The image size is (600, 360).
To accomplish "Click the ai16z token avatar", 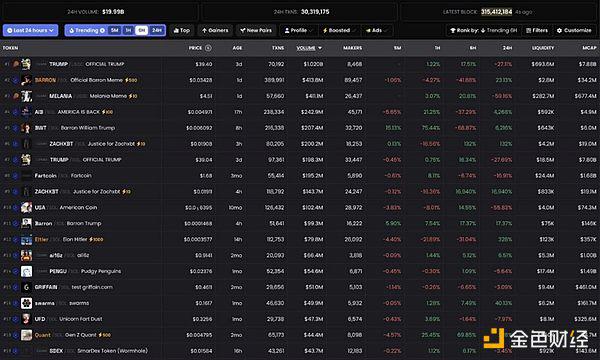I will pos(26,255).
